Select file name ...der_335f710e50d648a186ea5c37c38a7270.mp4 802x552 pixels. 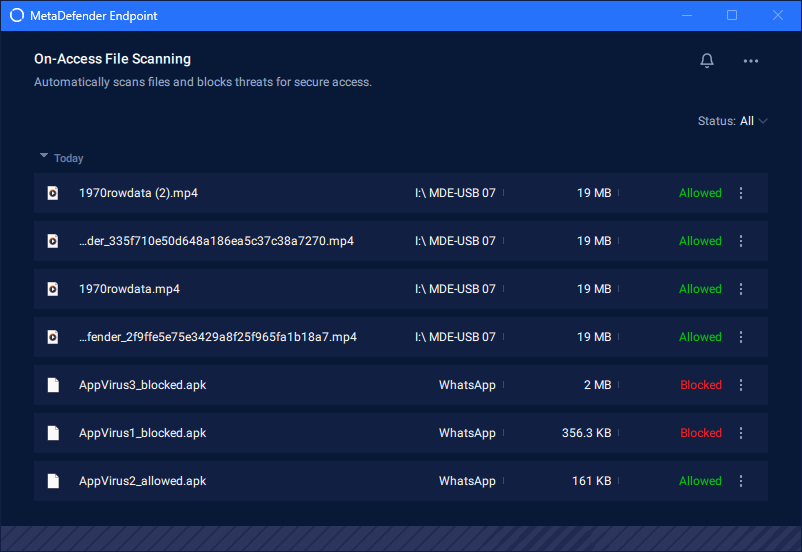pyautogui.click(x=216, y=241)
